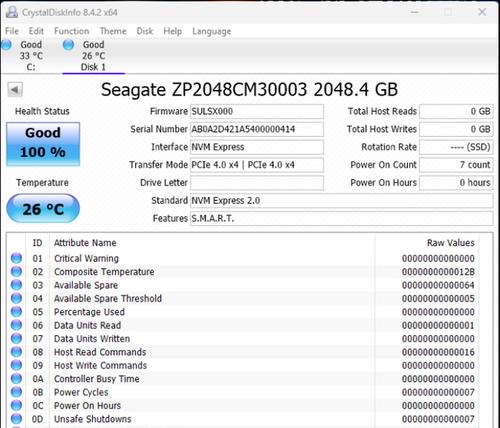The image size is (500, 428).
Task: Click the CrystalDiskInfo app icon in the title bar
Action: click(12, 12)
